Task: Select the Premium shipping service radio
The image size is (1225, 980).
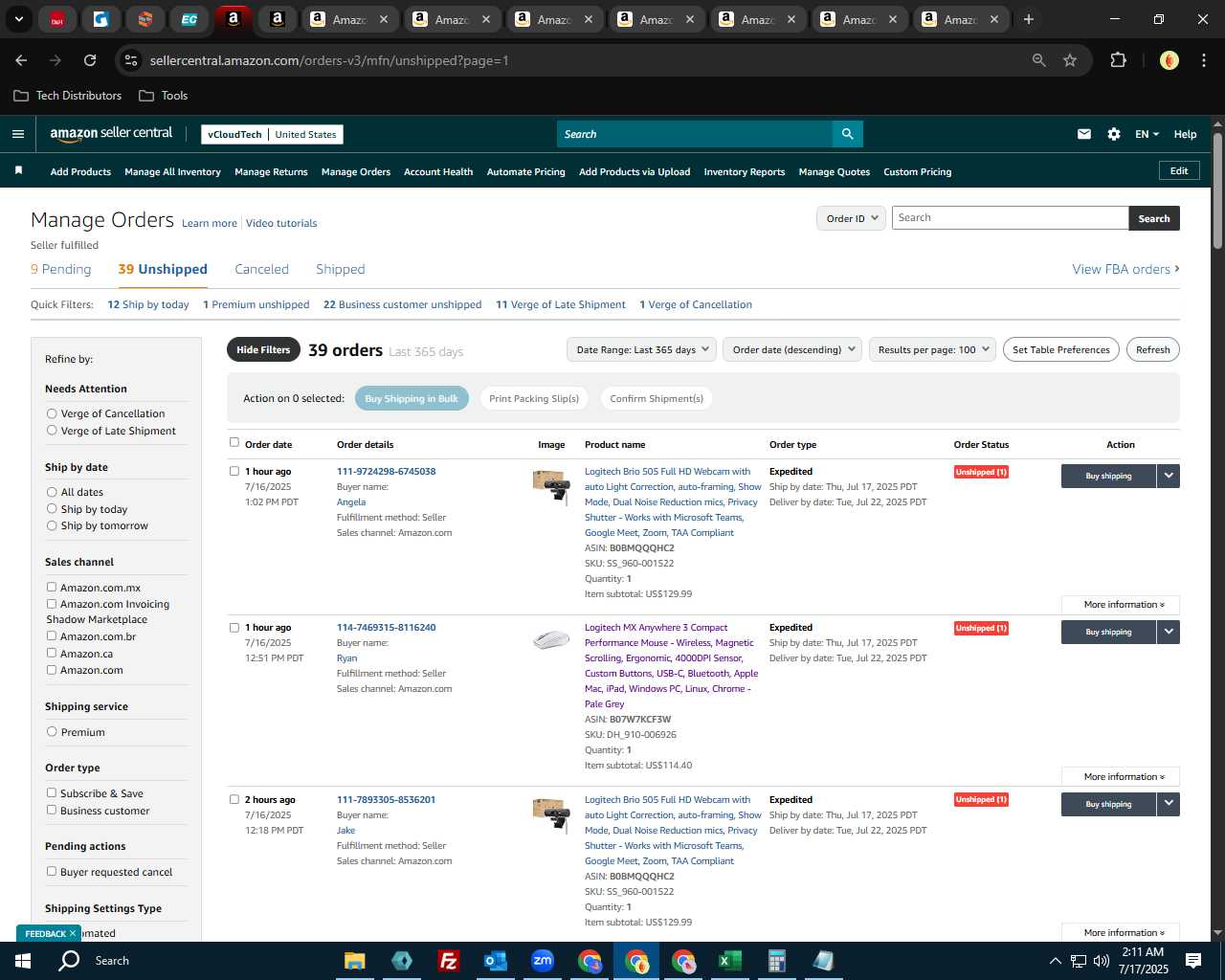Action: pyautogui.click(x=52, y=732)
